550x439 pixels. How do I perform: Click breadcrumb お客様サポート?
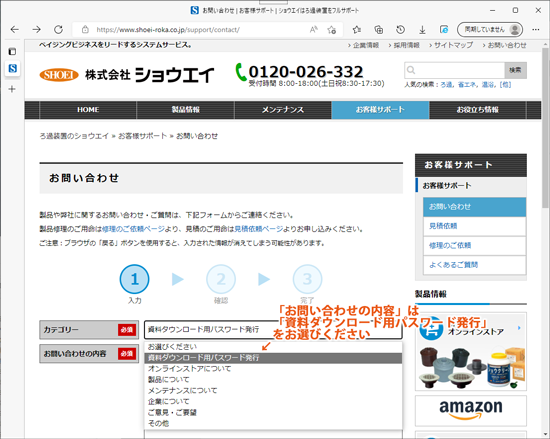coord(142,136)
